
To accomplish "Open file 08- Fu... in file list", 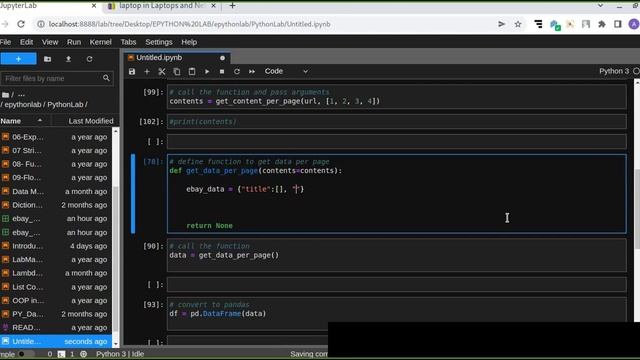I will [56, 164].
